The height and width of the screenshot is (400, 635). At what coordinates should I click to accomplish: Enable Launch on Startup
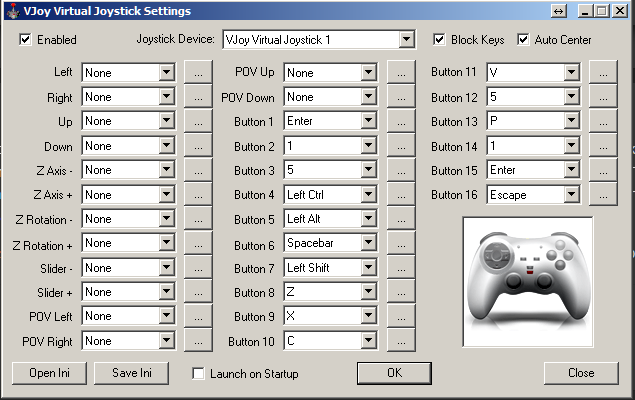(x=198, y=373)
